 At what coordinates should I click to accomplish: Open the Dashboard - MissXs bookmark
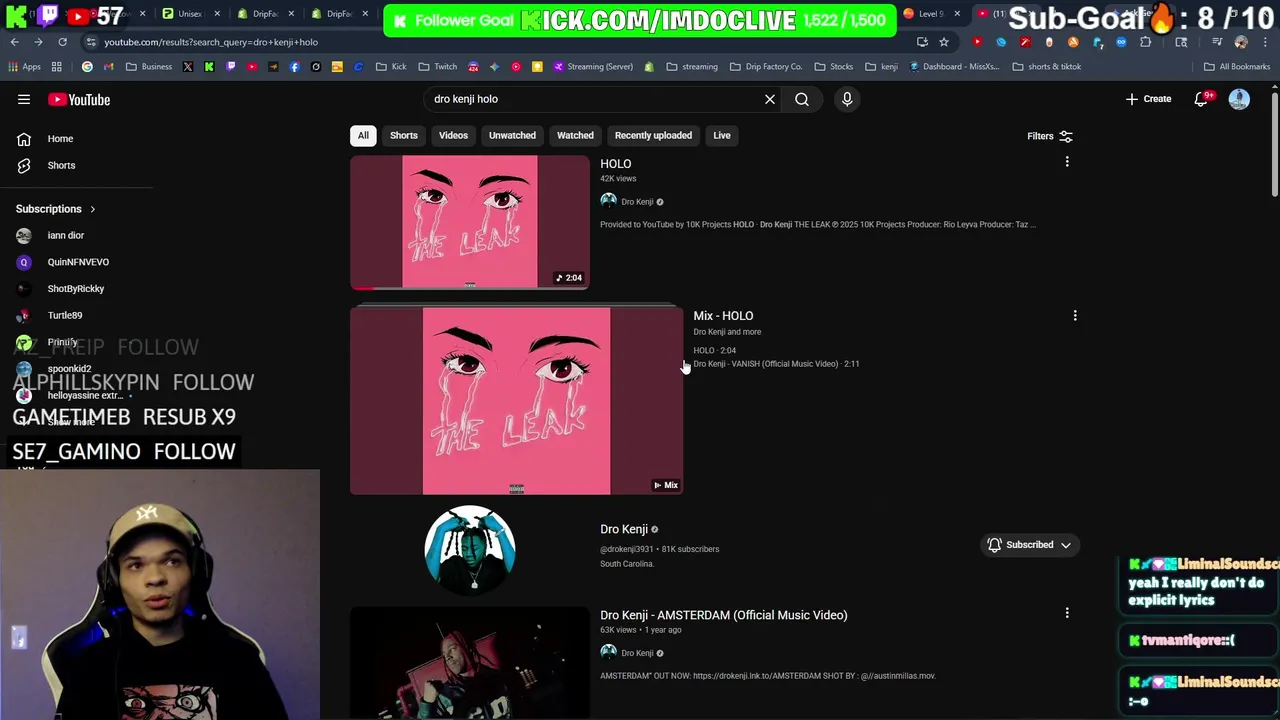click(953, 67)
